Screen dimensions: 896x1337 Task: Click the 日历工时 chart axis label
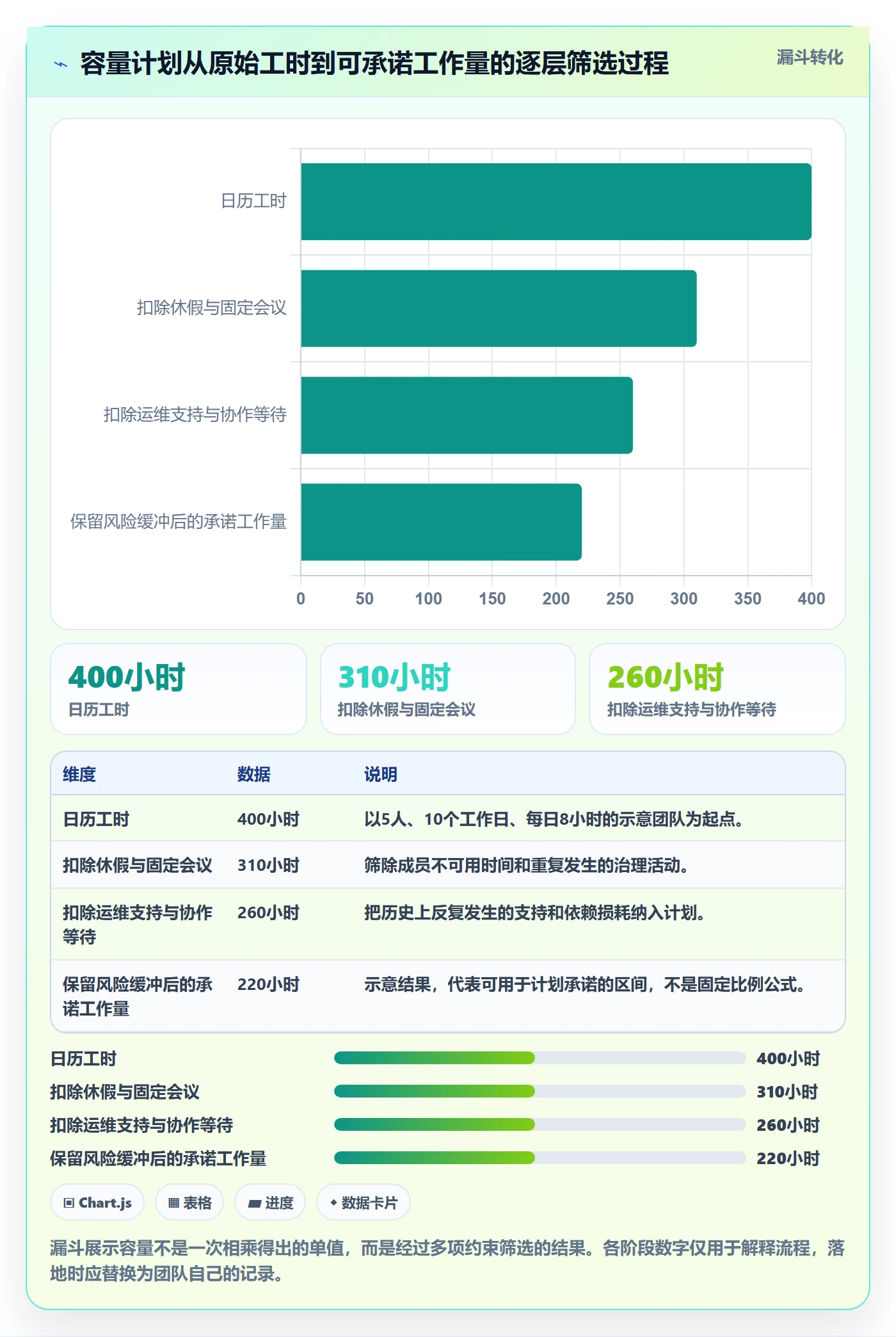click(x=253, y=201)
